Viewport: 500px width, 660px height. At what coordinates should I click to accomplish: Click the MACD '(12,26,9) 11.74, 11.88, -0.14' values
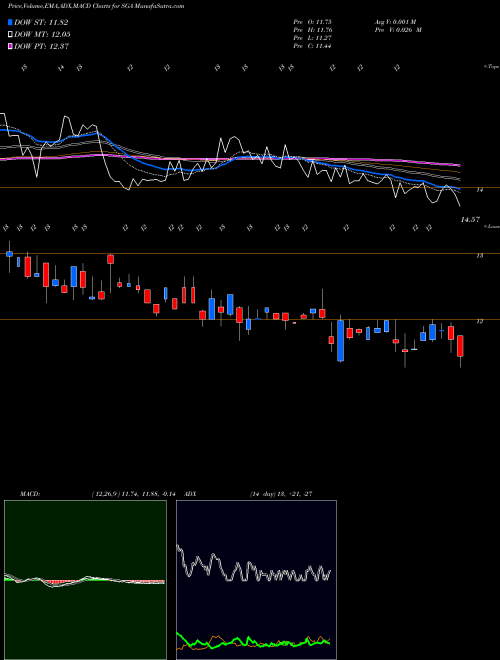click(x=133, y=494)
